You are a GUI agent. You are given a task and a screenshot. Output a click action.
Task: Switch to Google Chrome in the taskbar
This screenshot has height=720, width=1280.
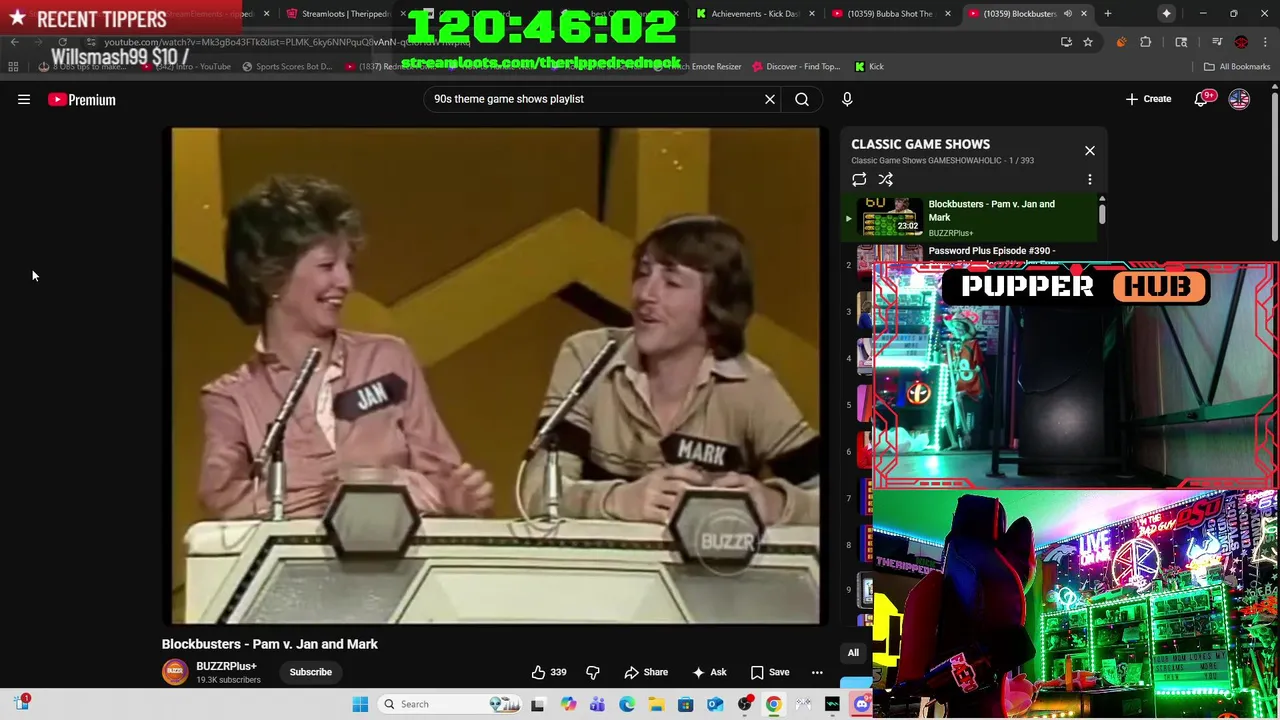pyautogui.click(x=774, y=704)
